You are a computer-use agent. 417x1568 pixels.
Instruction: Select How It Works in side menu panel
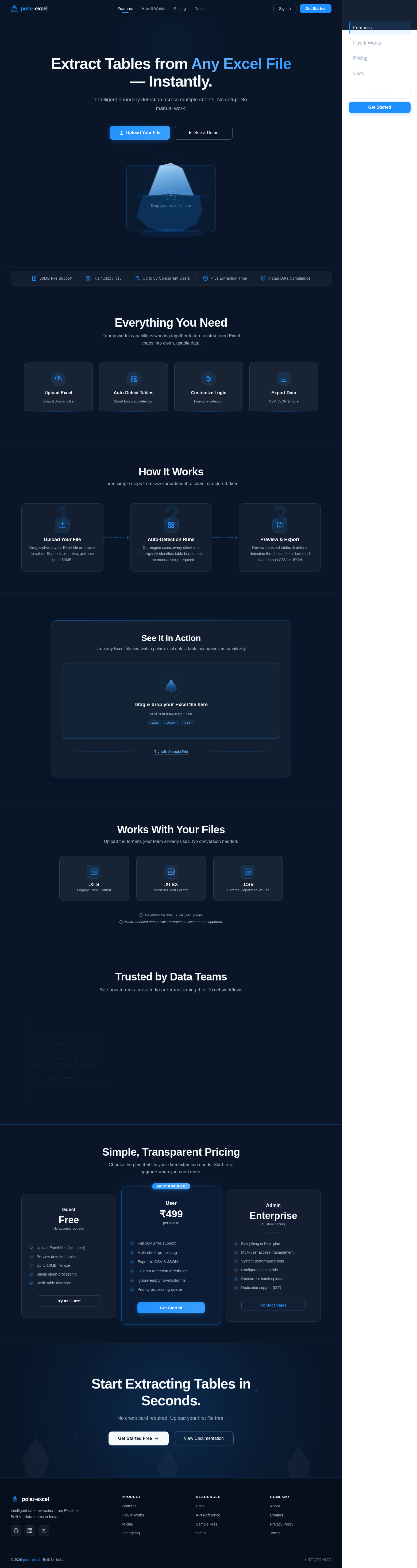point(380,43)
